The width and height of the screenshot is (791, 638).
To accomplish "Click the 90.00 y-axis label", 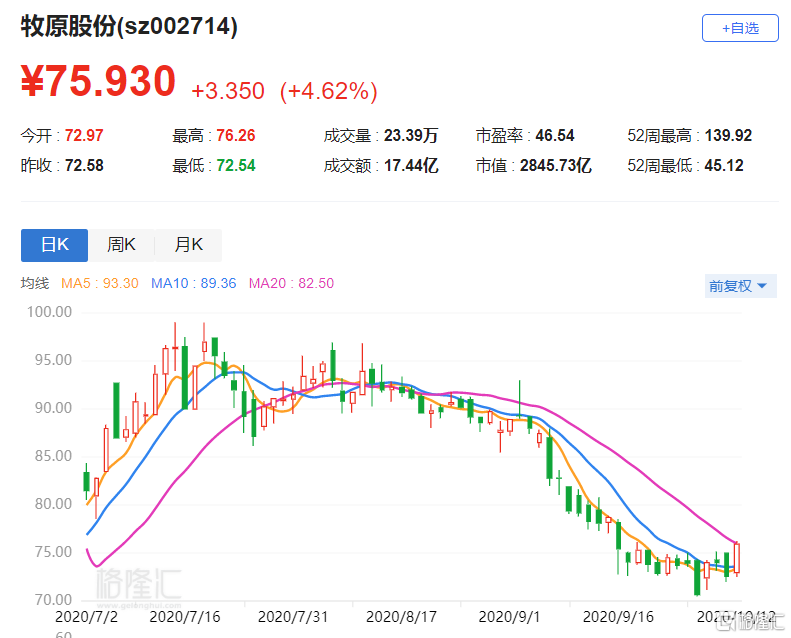I will pyautogui.click(x=53, y=408).
